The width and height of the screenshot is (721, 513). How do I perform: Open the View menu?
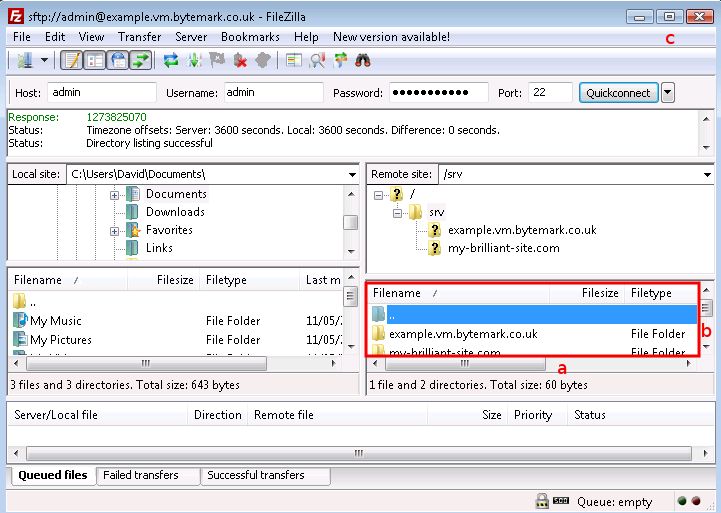coord(91,37)
